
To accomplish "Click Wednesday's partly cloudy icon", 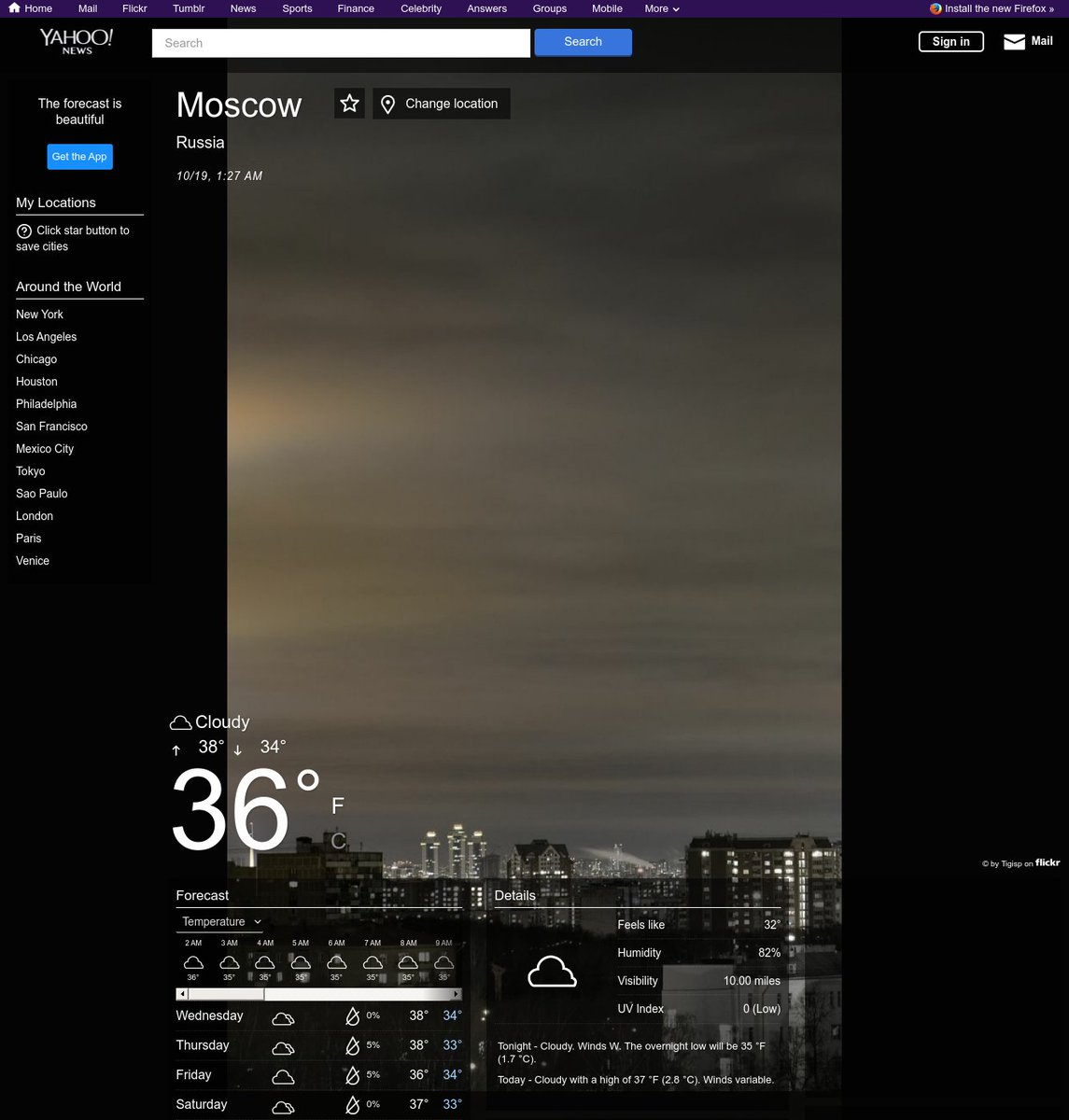I will [283, 1018].
